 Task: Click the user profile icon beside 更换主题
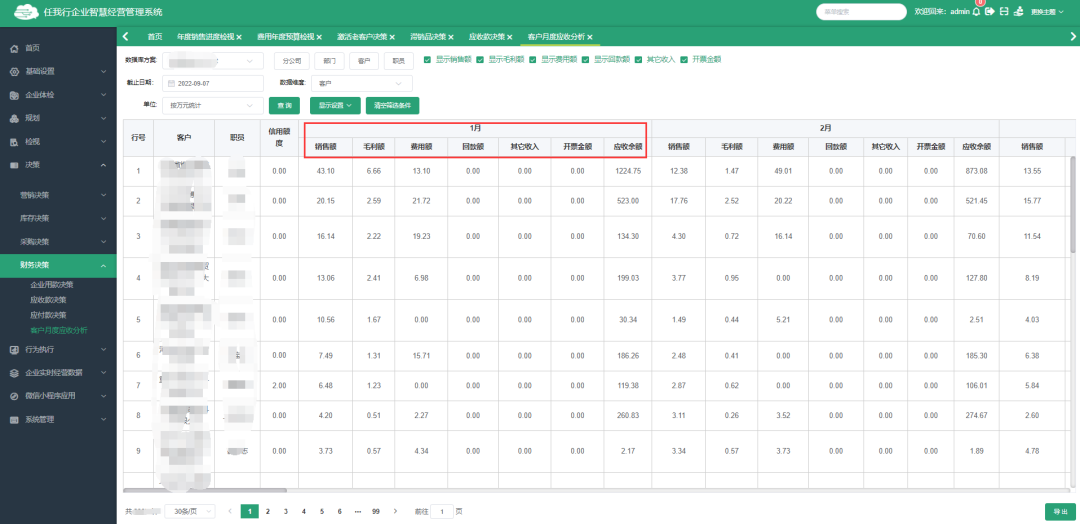point(1018,12)
